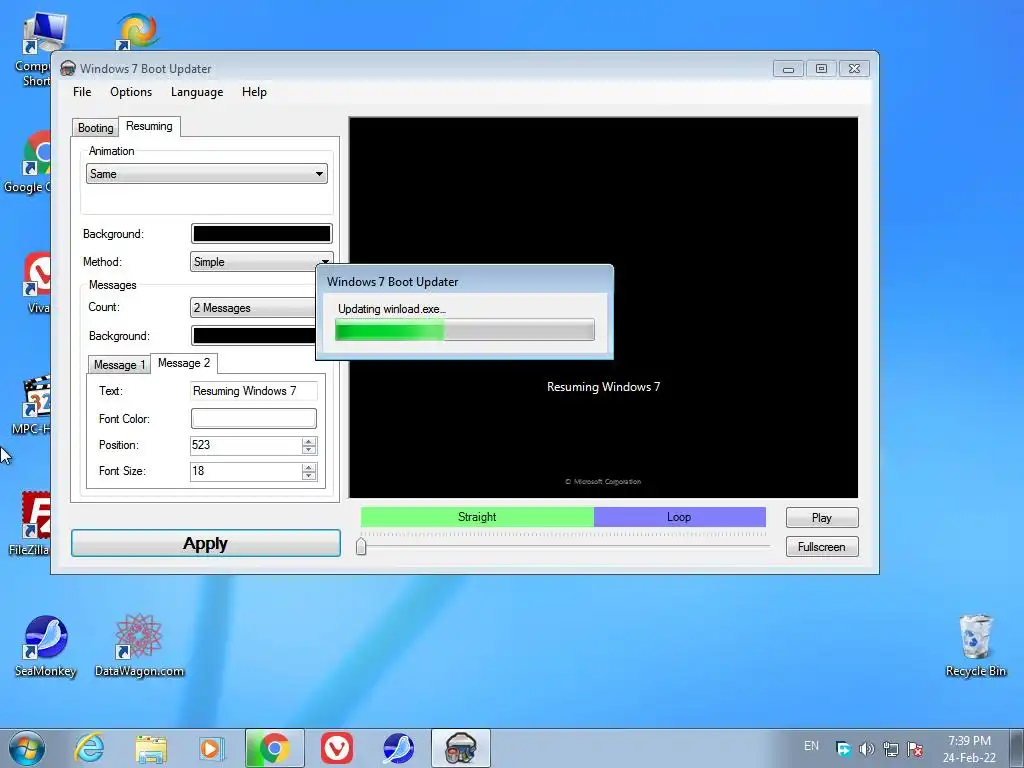Launch Internet Explorer from the taskbar
The image size is (1024, 768).
point(89,748)
